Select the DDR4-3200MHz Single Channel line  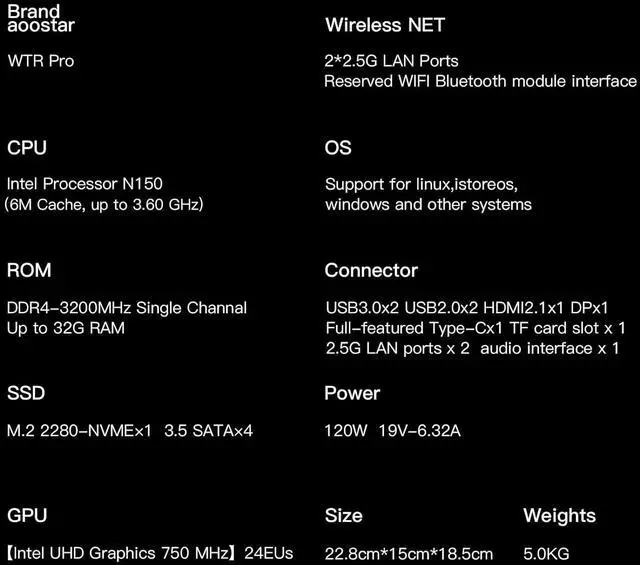click(x=127, y=308)
